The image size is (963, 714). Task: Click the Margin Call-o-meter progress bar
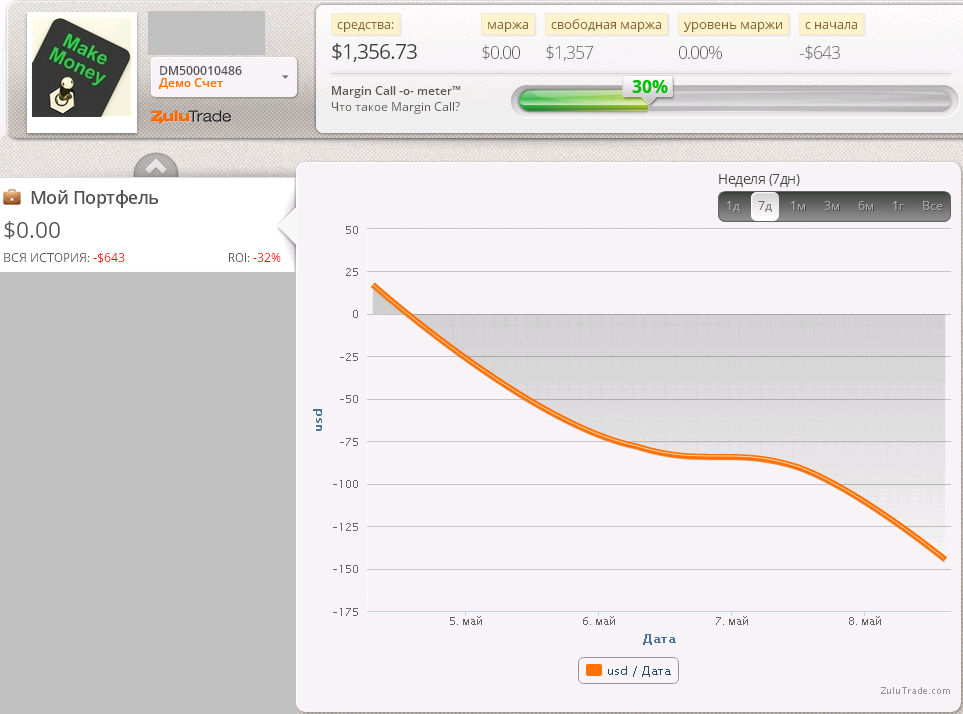point(734,100)
